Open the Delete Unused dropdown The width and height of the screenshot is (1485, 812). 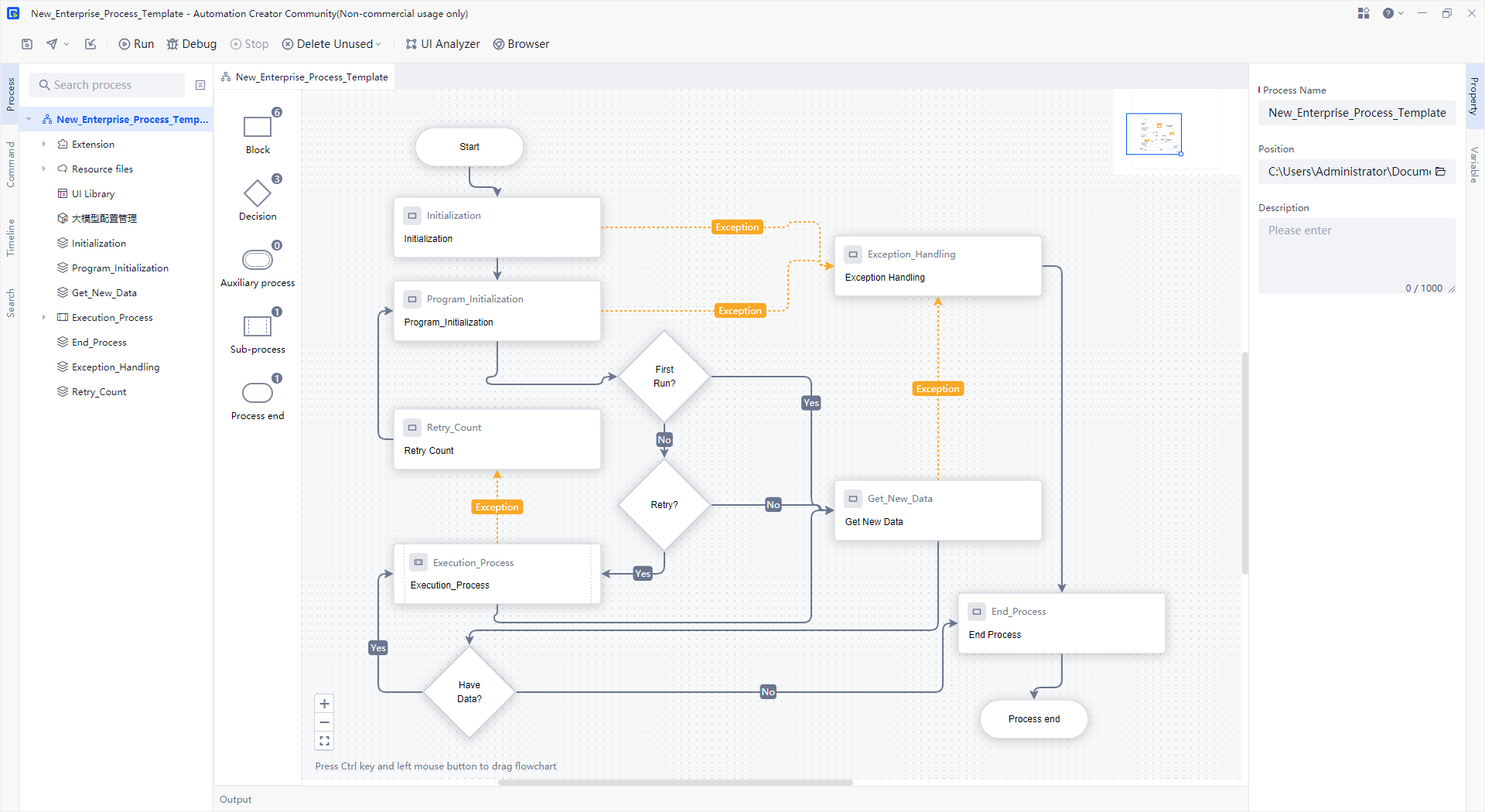point(377,44)
